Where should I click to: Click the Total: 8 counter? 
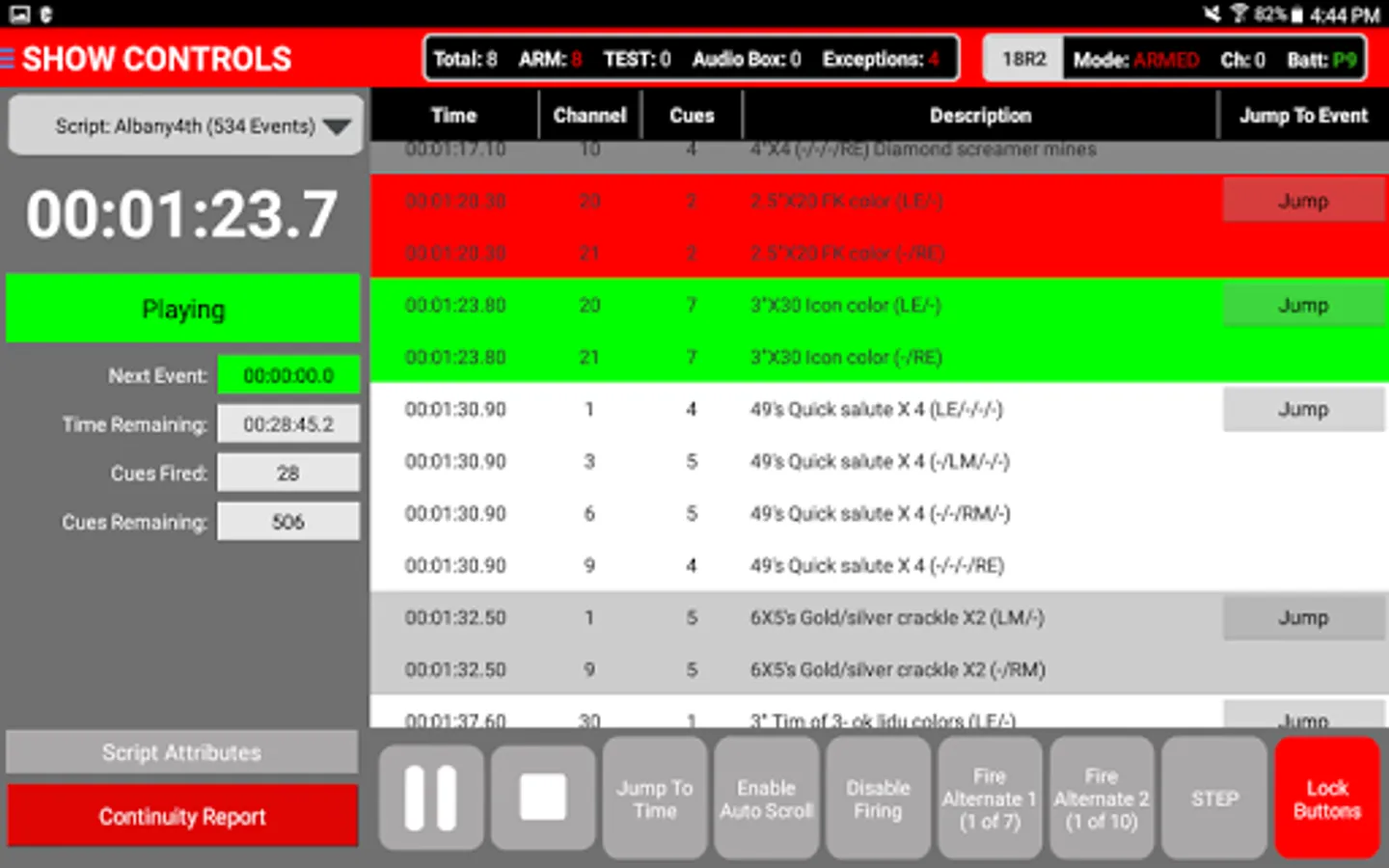coord(465,59)
